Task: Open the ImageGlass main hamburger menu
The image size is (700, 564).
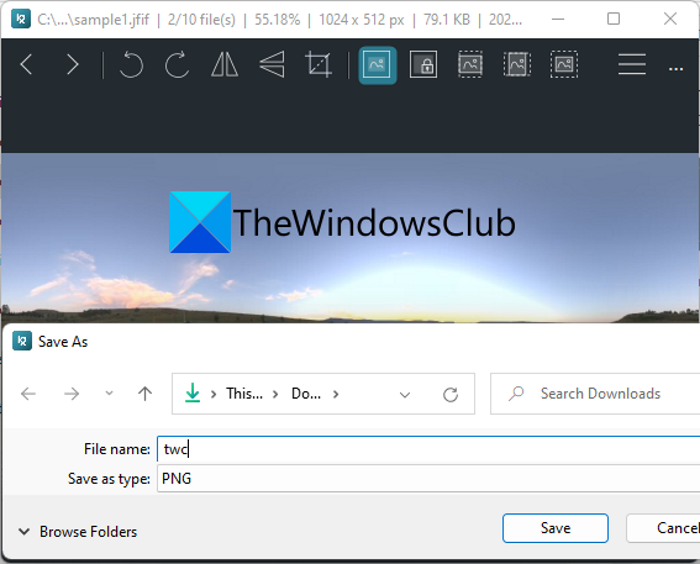Action: point(632,65)
